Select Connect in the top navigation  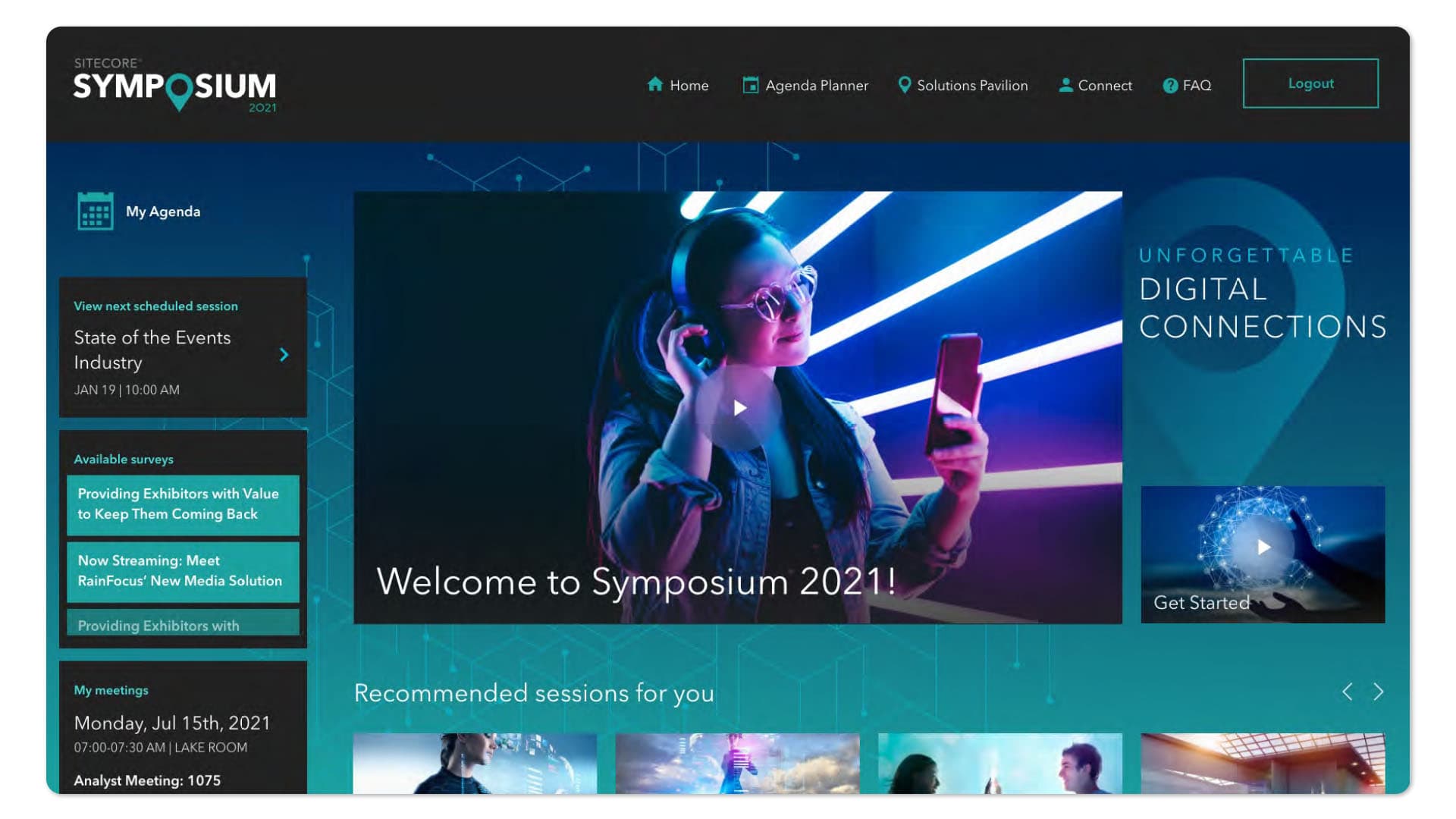[1095, 85]
